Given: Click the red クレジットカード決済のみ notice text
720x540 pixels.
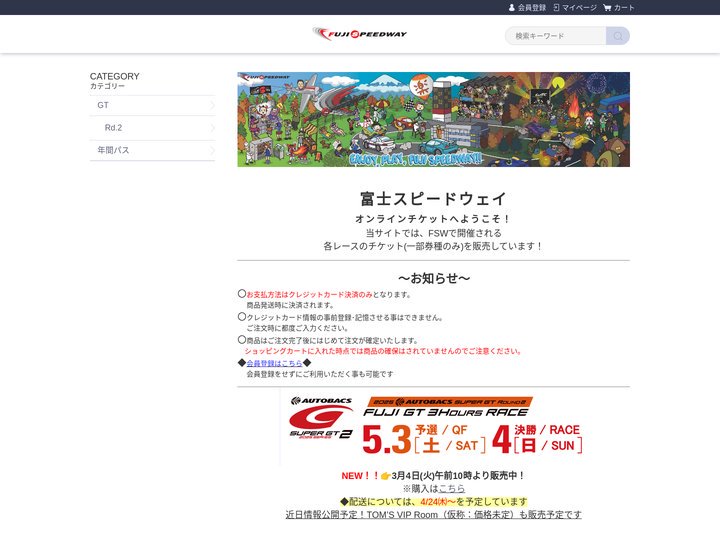Looking at the screenshot, I should click(309, 295).
